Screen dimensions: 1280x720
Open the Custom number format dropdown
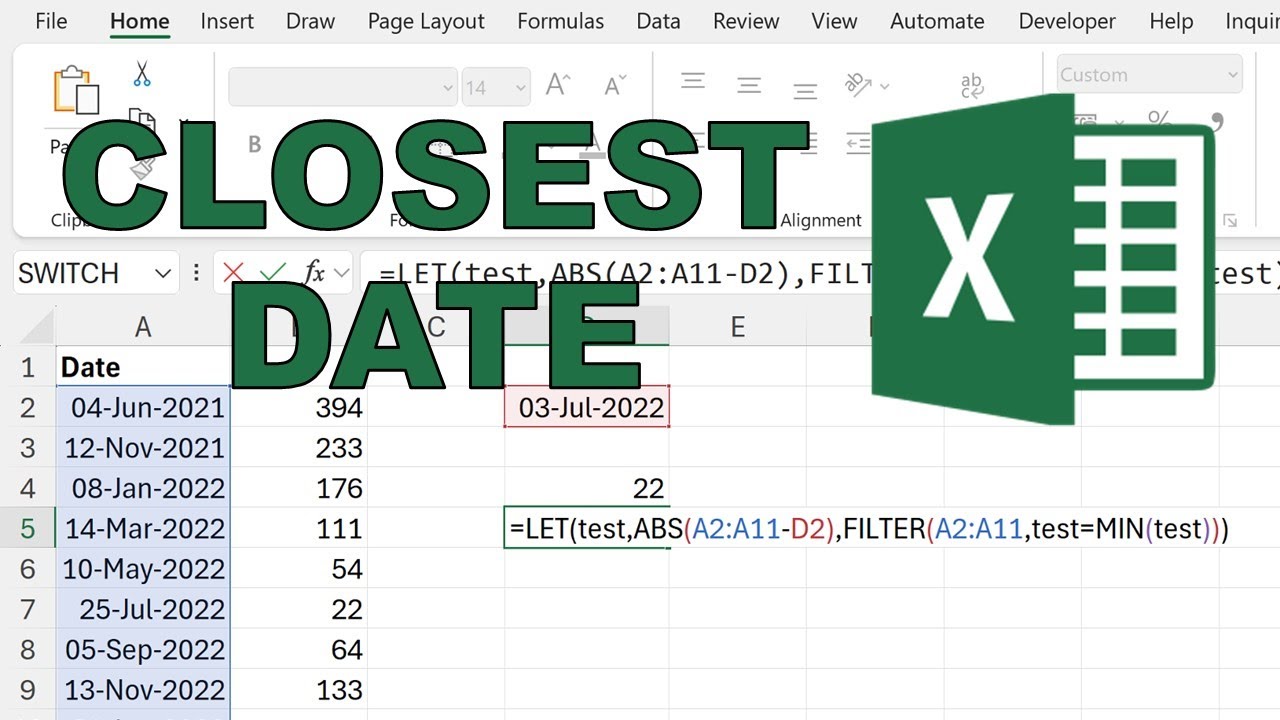pyautogui.click(x=1231, y=75)
